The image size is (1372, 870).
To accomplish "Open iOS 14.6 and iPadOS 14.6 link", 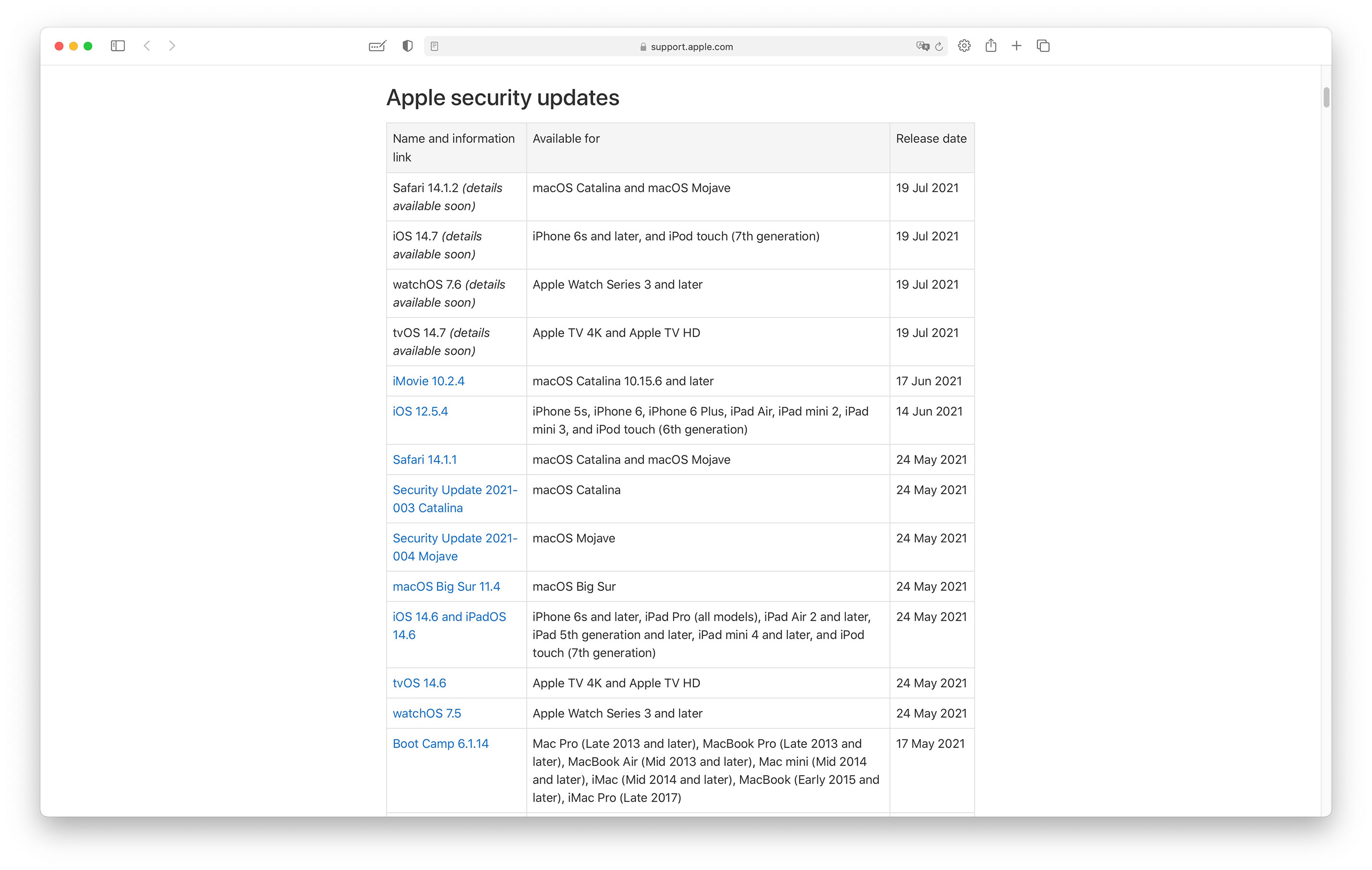I will [x=449, y=626].
